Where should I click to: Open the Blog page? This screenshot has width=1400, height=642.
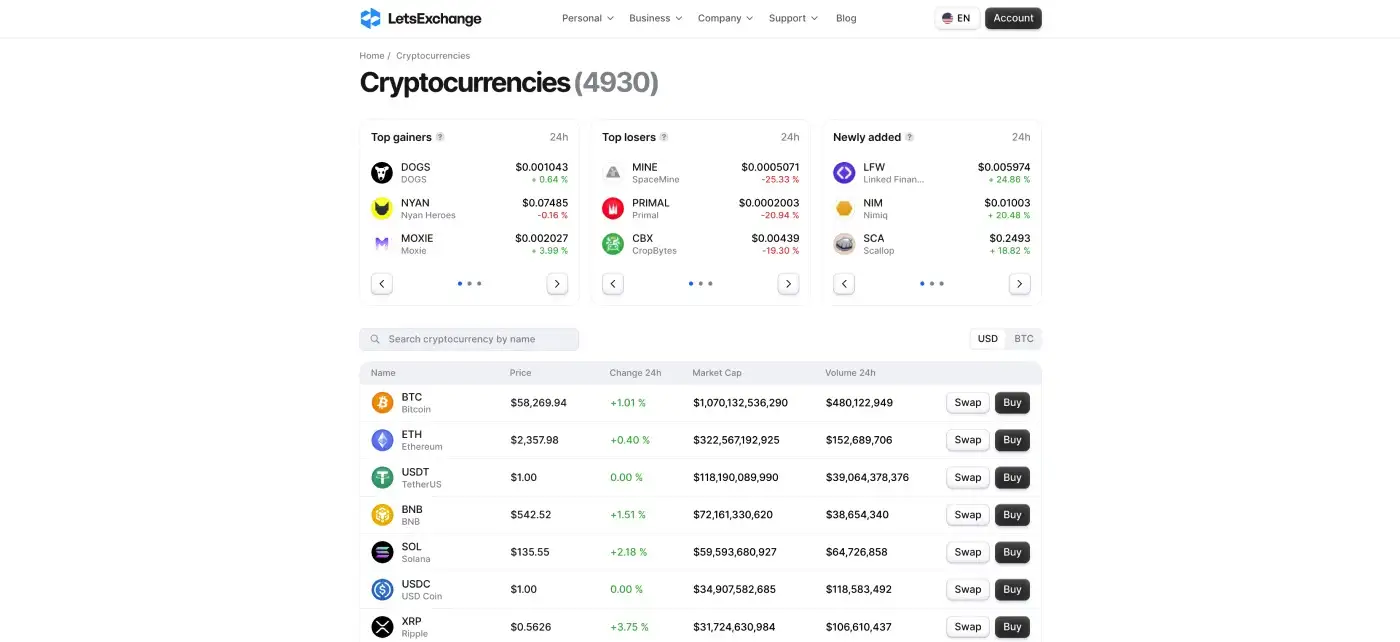coord(846,18)
